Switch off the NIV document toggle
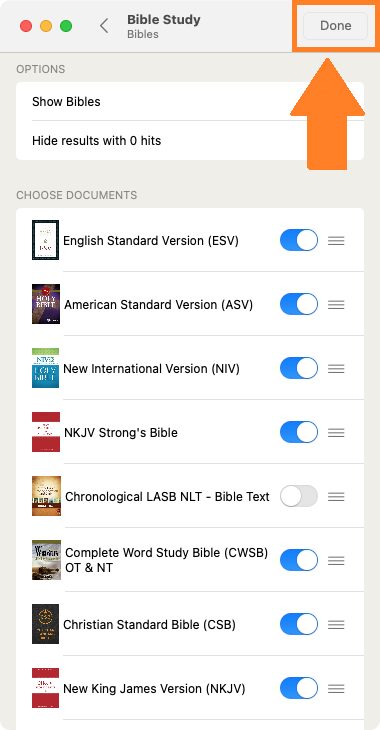380x730 pixels. click(x=299, y=368)
